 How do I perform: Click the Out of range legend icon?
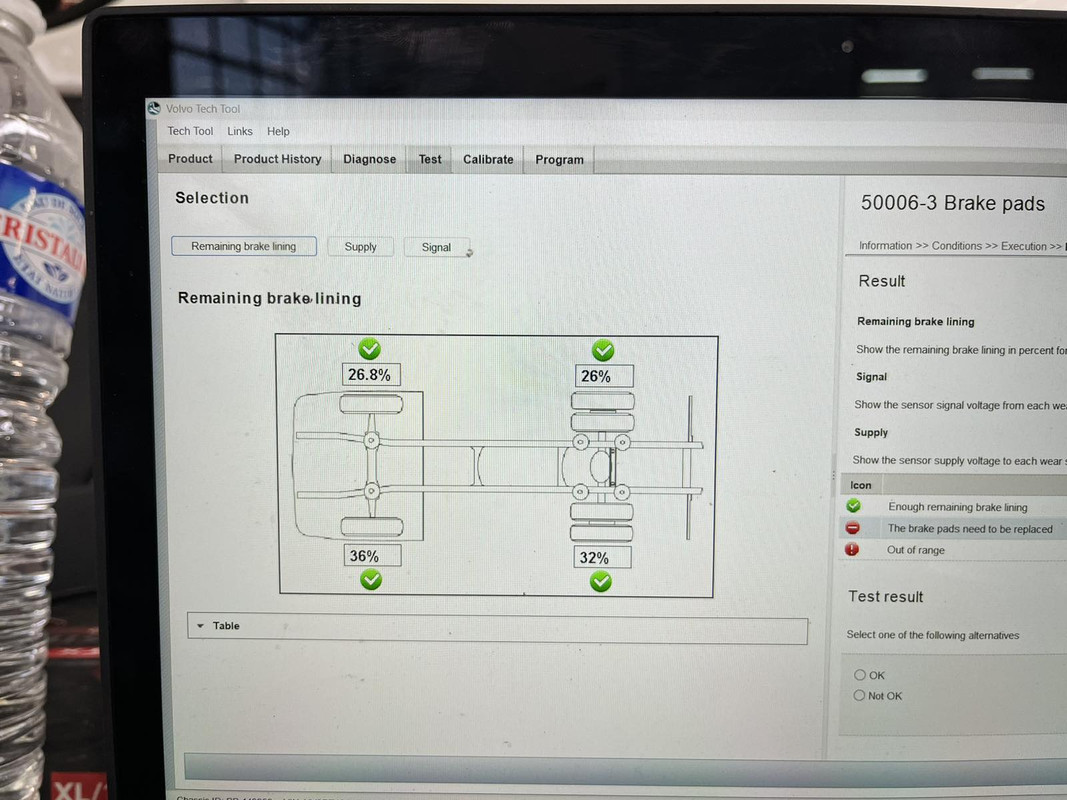tap(852, 549)
